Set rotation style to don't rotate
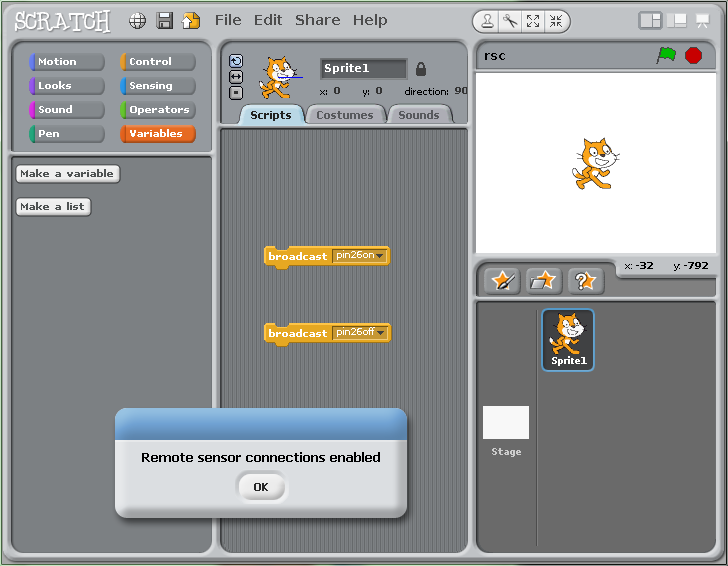 236,93
